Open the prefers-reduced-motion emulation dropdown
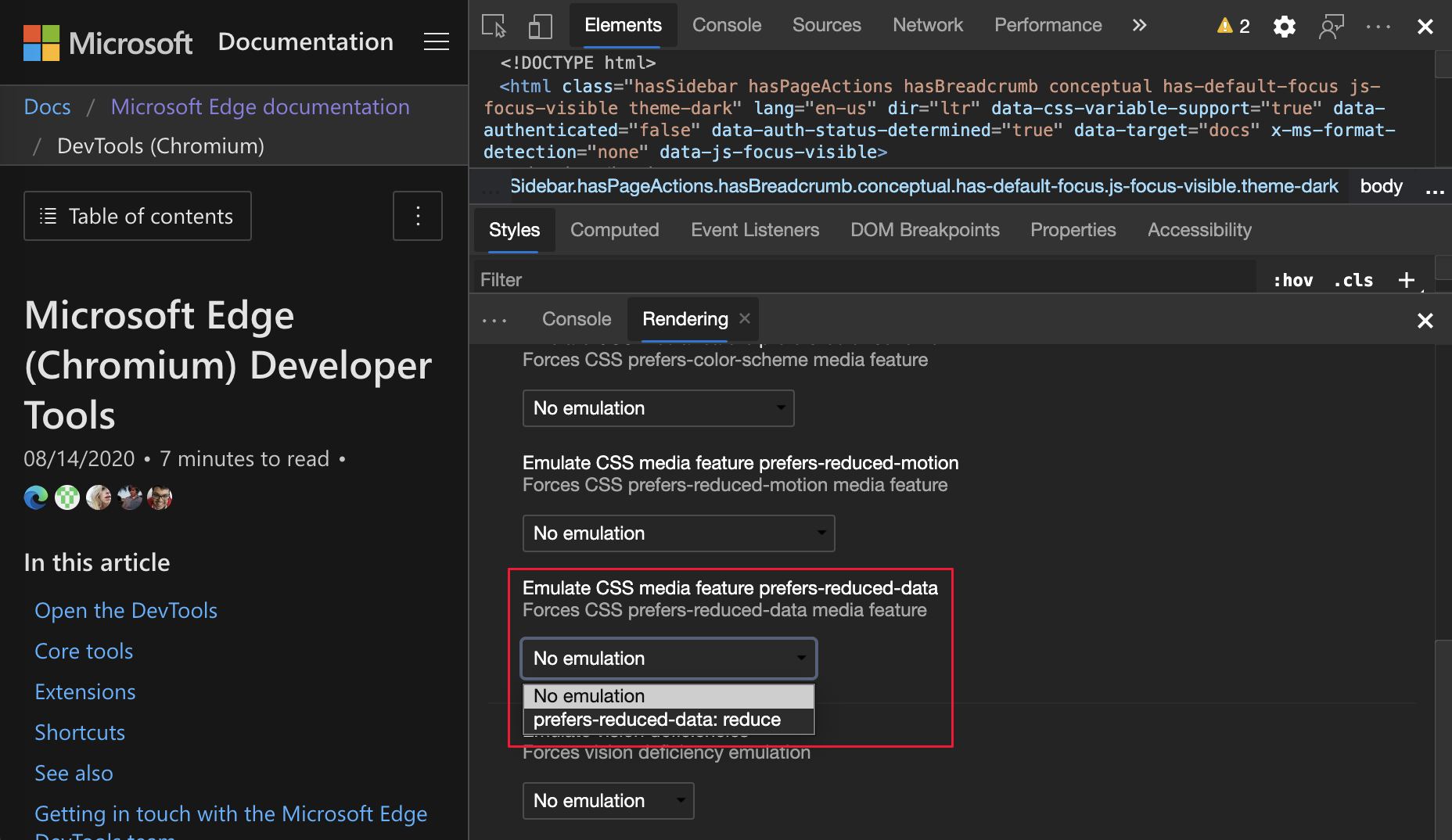 coord(678,533)
